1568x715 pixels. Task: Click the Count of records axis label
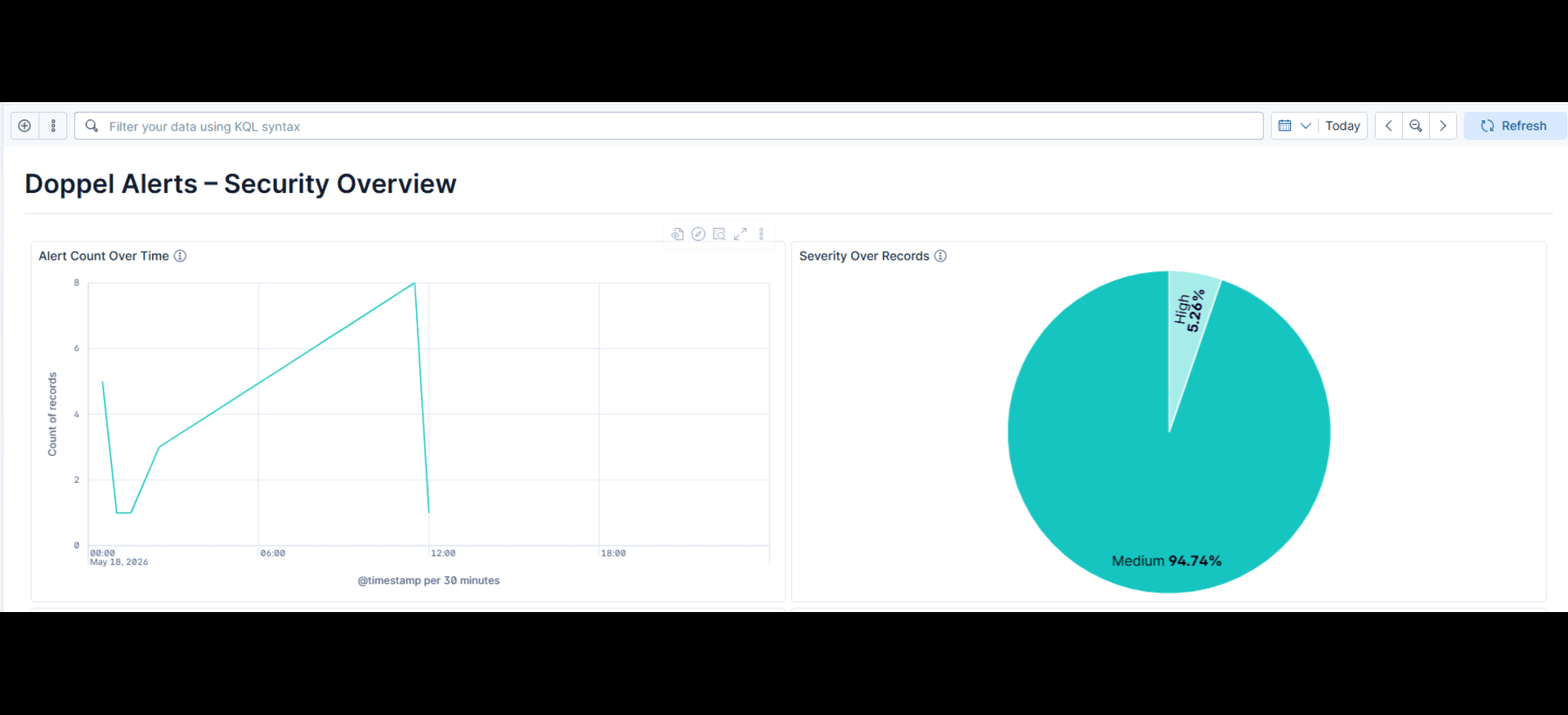(52, 414)
